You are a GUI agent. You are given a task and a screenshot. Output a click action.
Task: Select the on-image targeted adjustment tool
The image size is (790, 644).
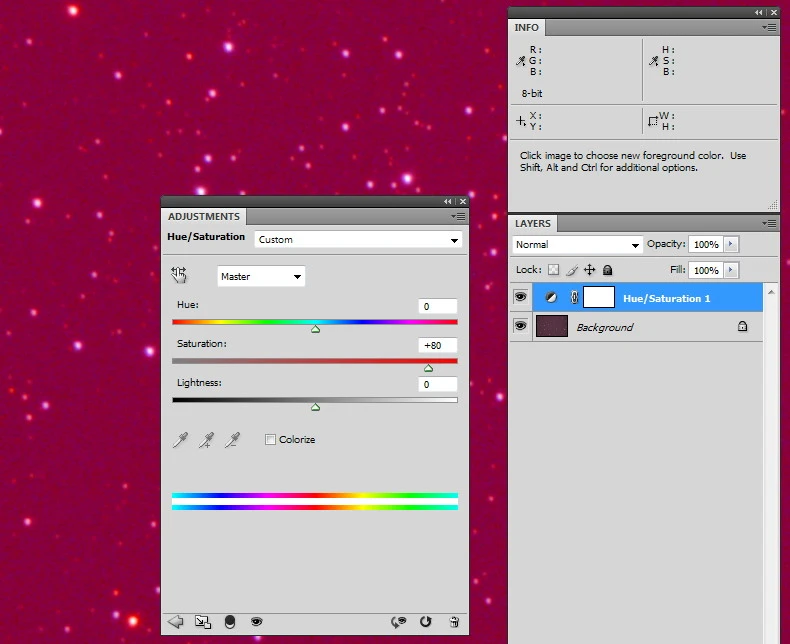[x=179, y=275]
